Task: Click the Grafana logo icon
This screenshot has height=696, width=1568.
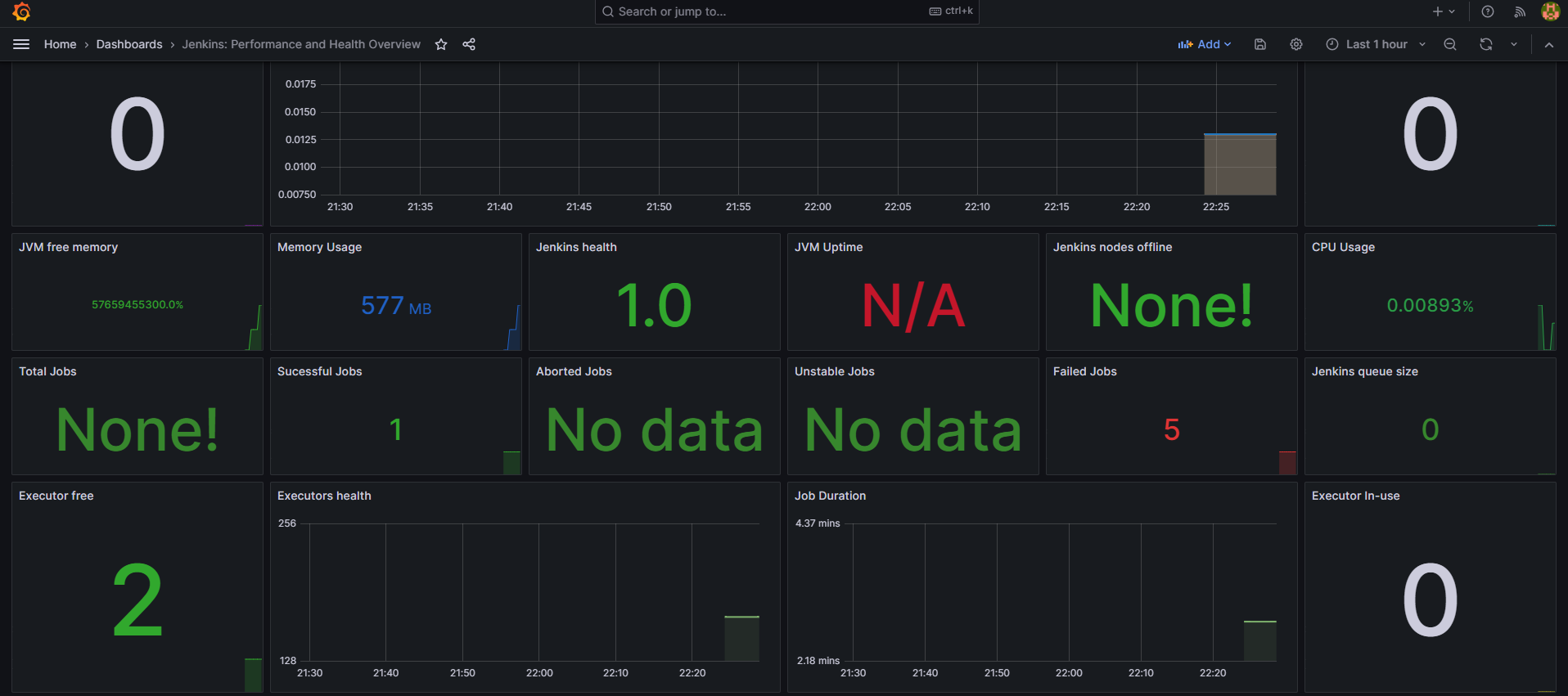Action: (22, 11)
